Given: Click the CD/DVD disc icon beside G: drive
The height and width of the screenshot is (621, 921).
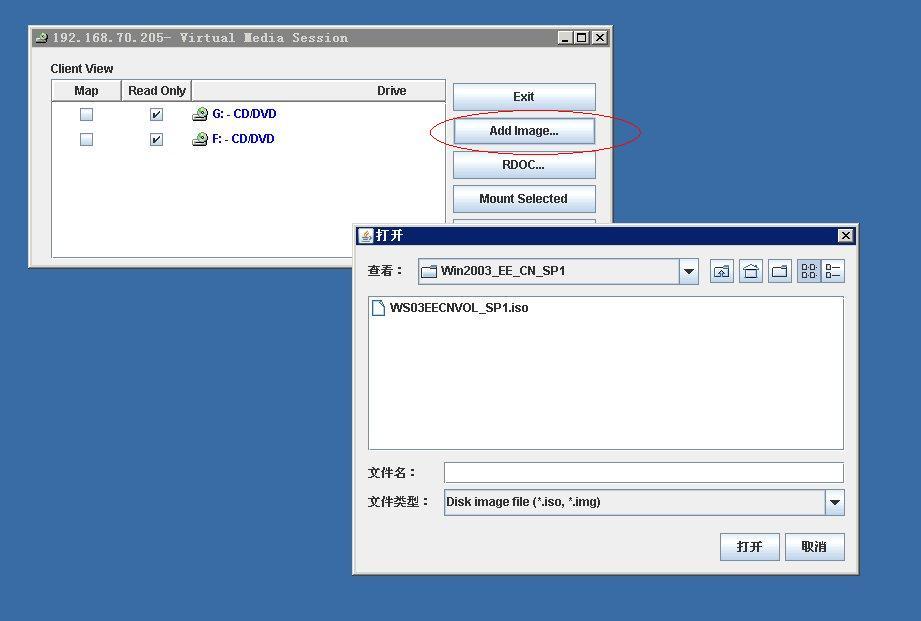Looking at the screenshot, I should tap(199, 113).
